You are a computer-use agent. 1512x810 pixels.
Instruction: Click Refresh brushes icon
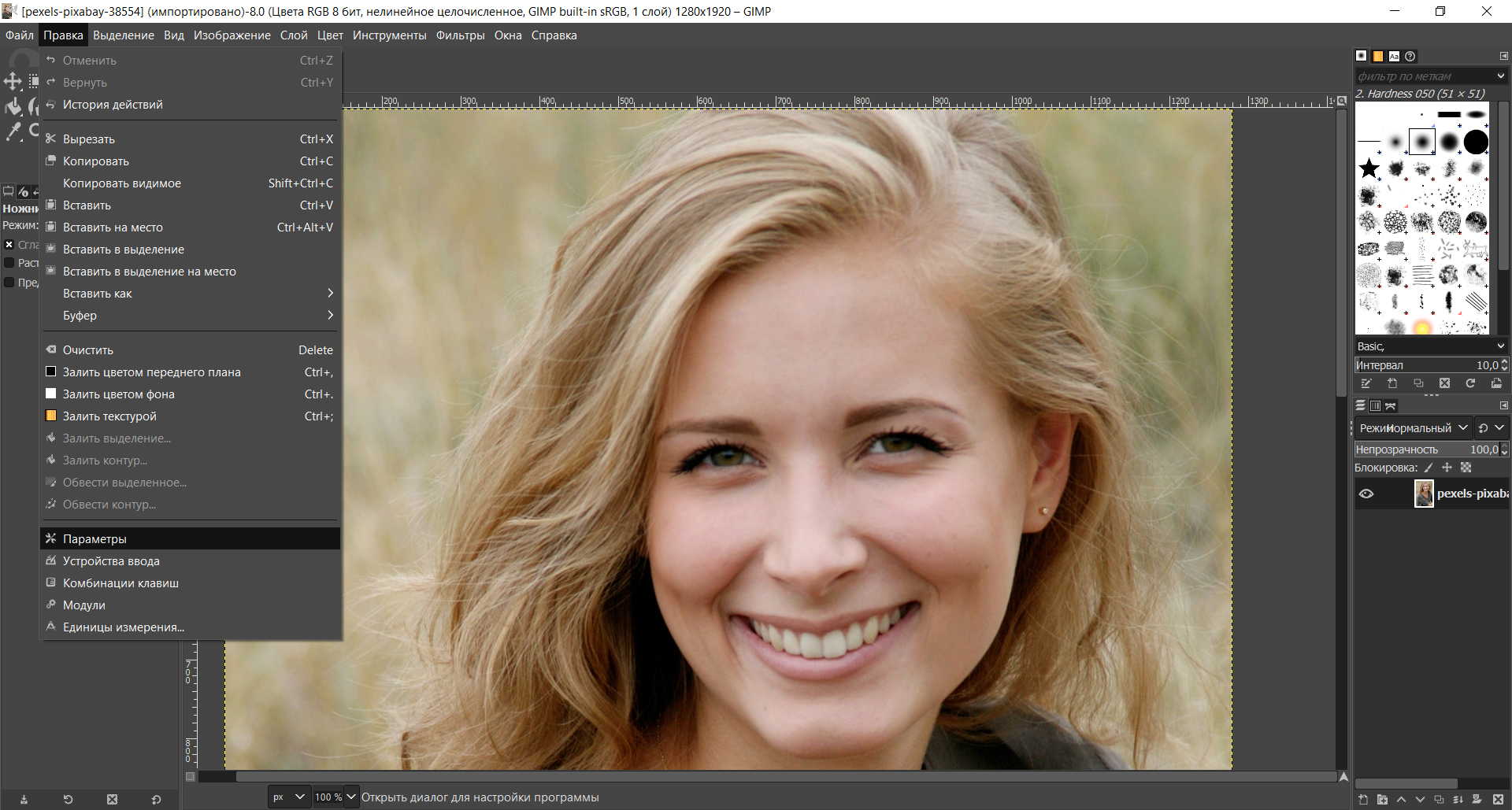pyautogui.click(x=1470, y=383)
